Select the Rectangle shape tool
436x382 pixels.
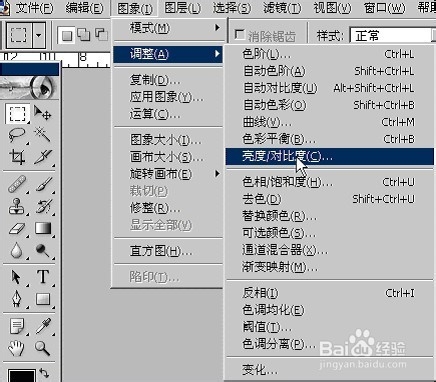(43, 299)
